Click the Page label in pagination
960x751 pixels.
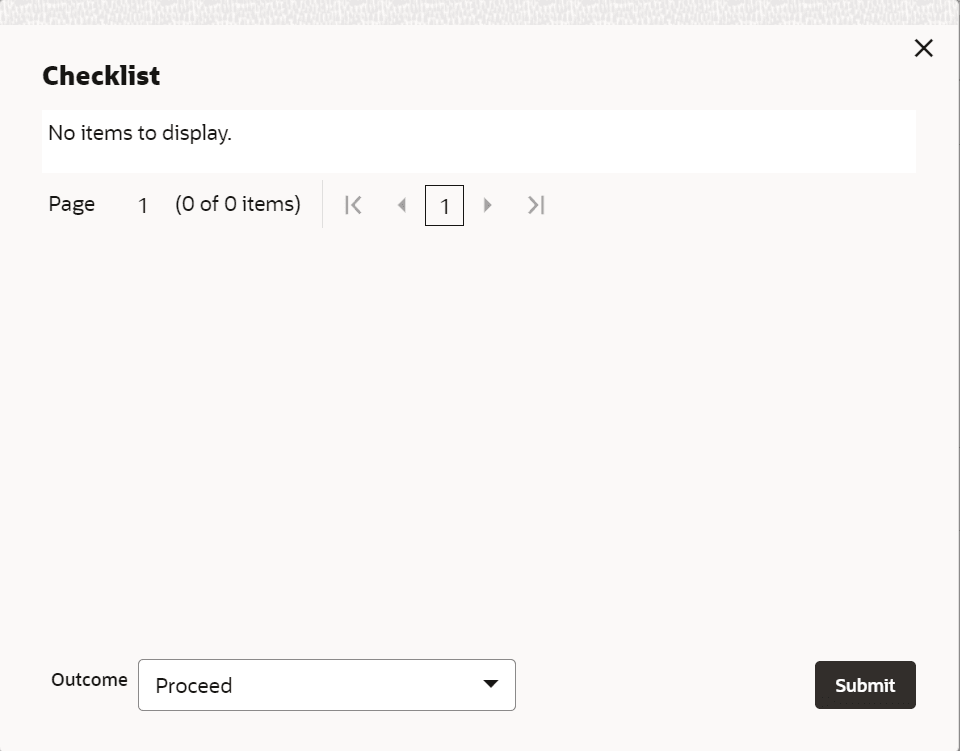point(72,204)
